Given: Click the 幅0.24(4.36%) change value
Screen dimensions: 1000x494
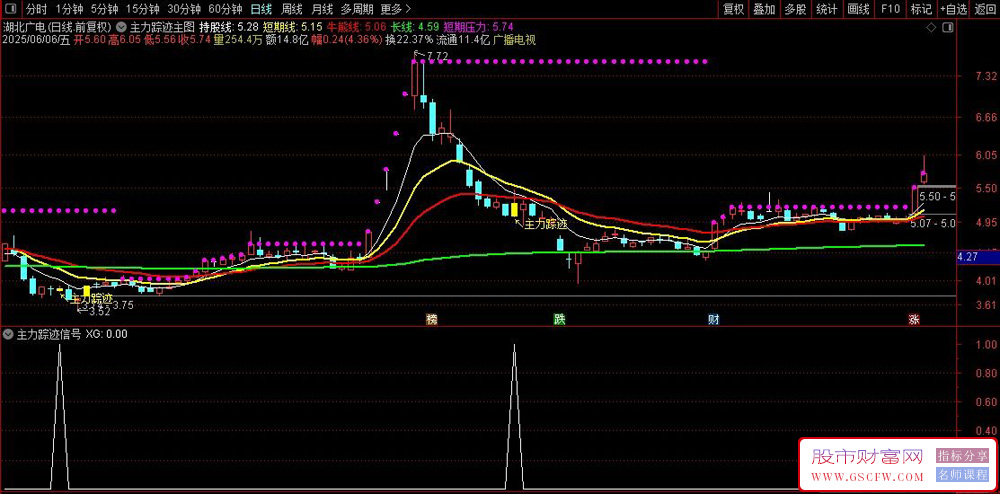Looking at the screenshot, I should (x=346, y=40).
